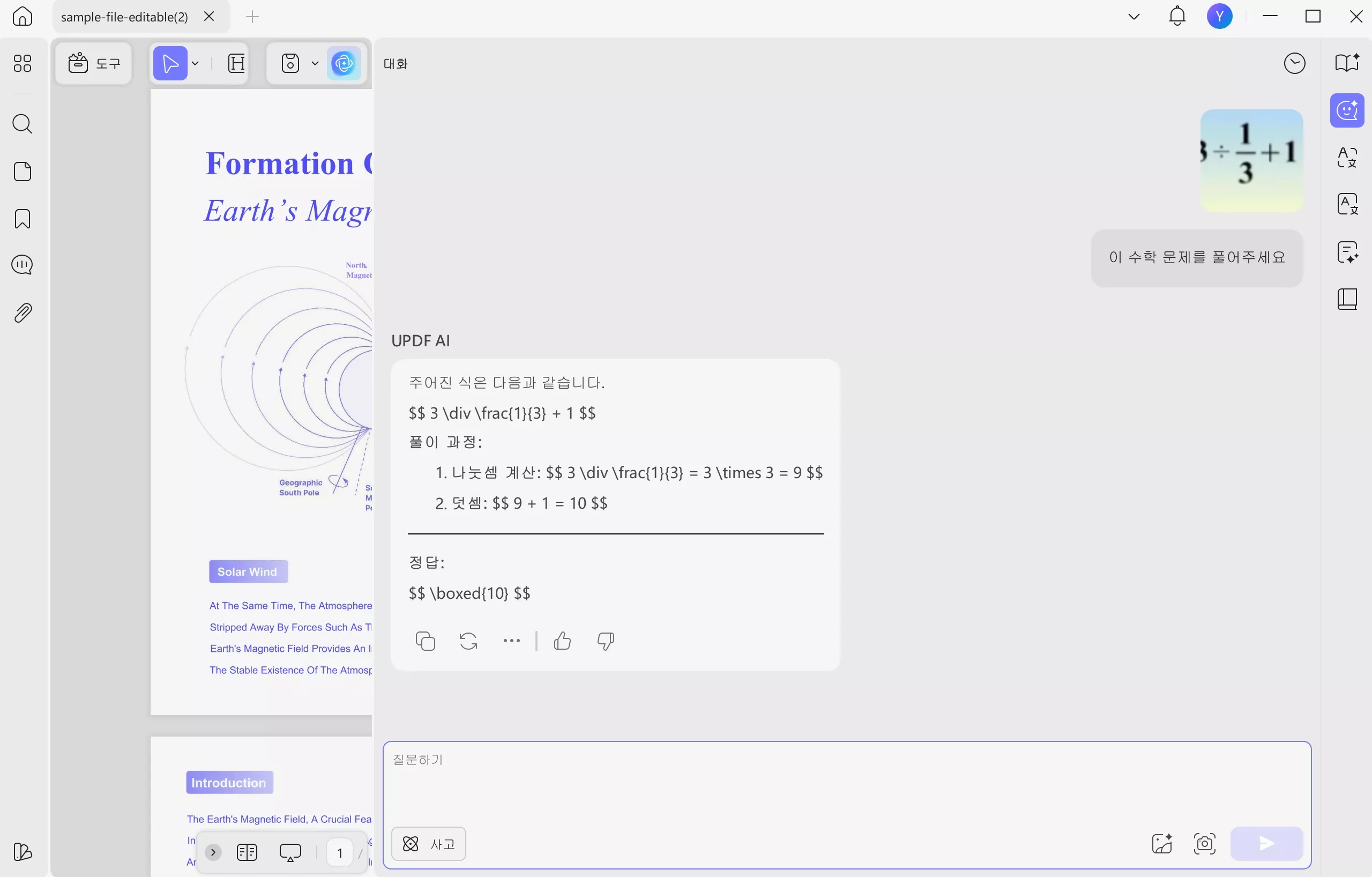This screenshot has height=877, width=1372.
Task: Start slideshow presentation mode
Action: tap(290, 852)
